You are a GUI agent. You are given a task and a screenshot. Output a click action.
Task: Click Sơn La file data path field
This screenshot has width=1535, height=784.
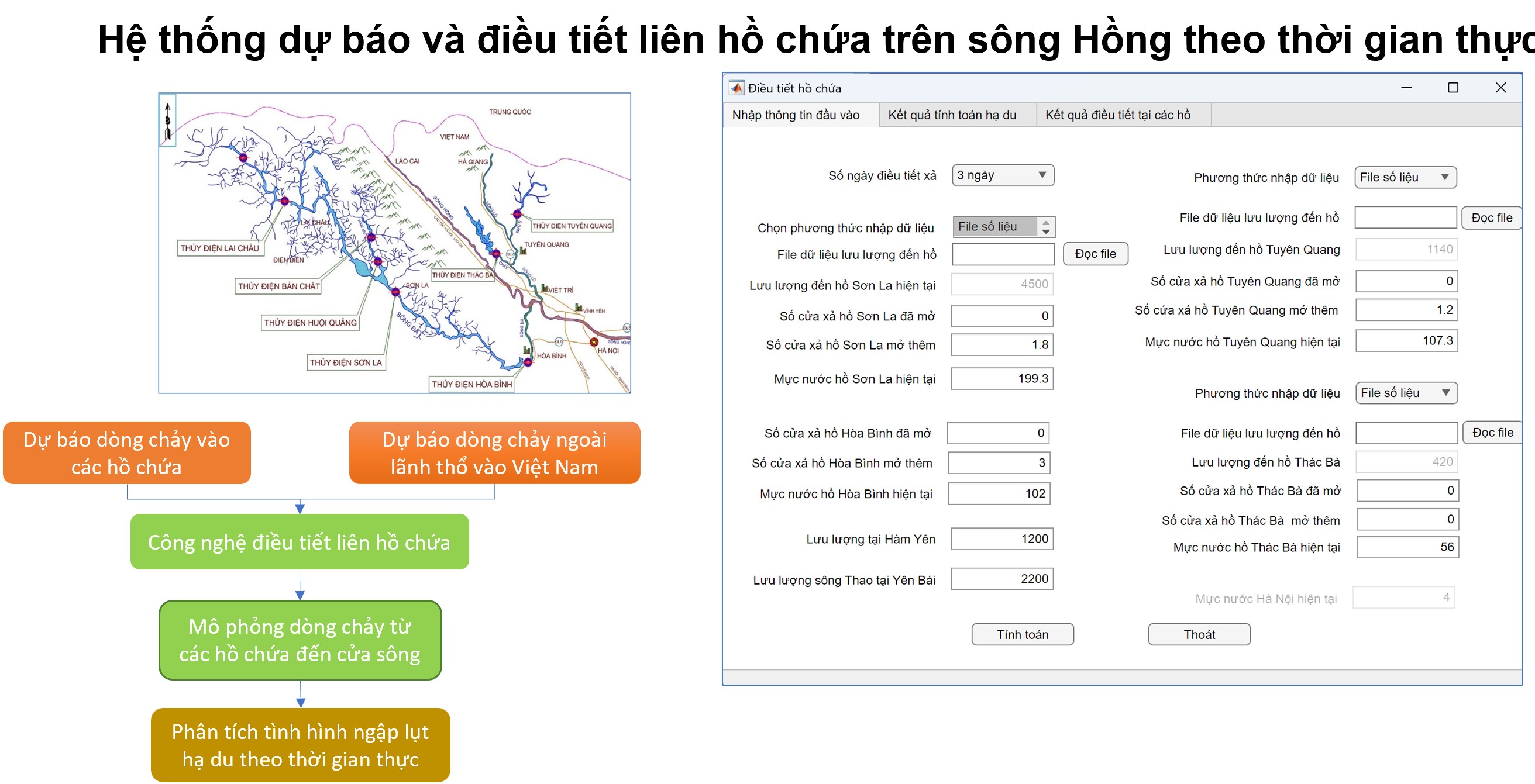[1003, 254]
